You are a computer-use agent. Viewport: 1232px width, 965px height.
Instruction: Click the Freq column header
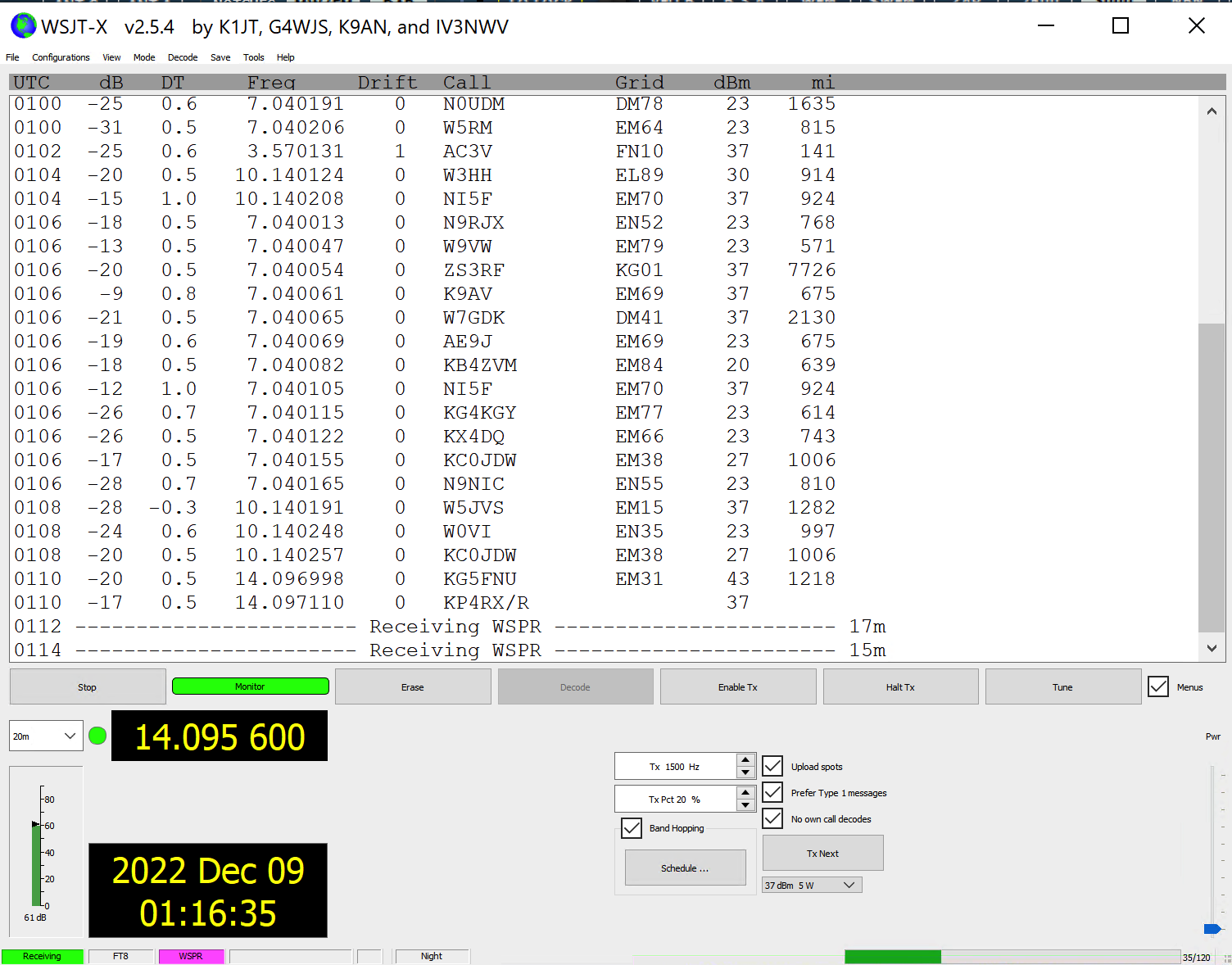click(271, 83)
